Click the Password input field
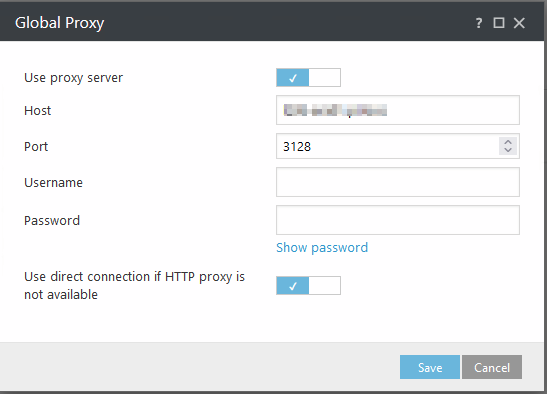The image size is (547, 394). click(398, 220)
